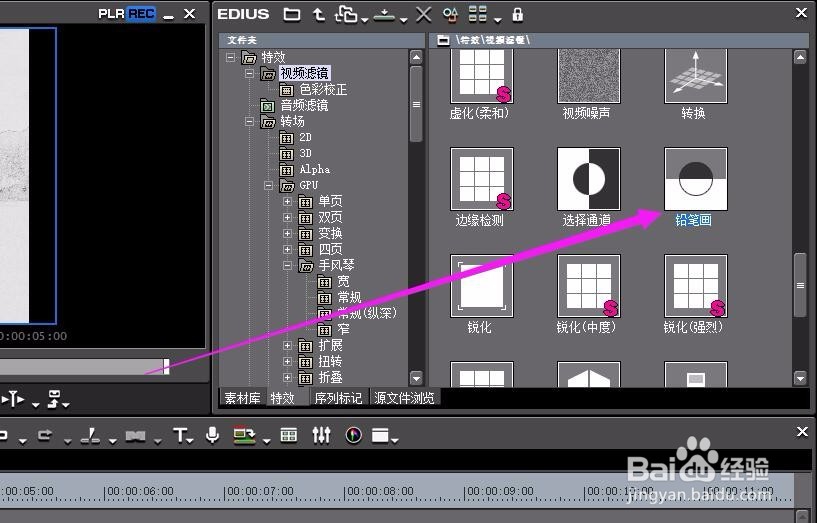Click the default transition icon in timeline toolbar
Screen dimensions: 817x523
pyautogui.click(x=135, y=435)
